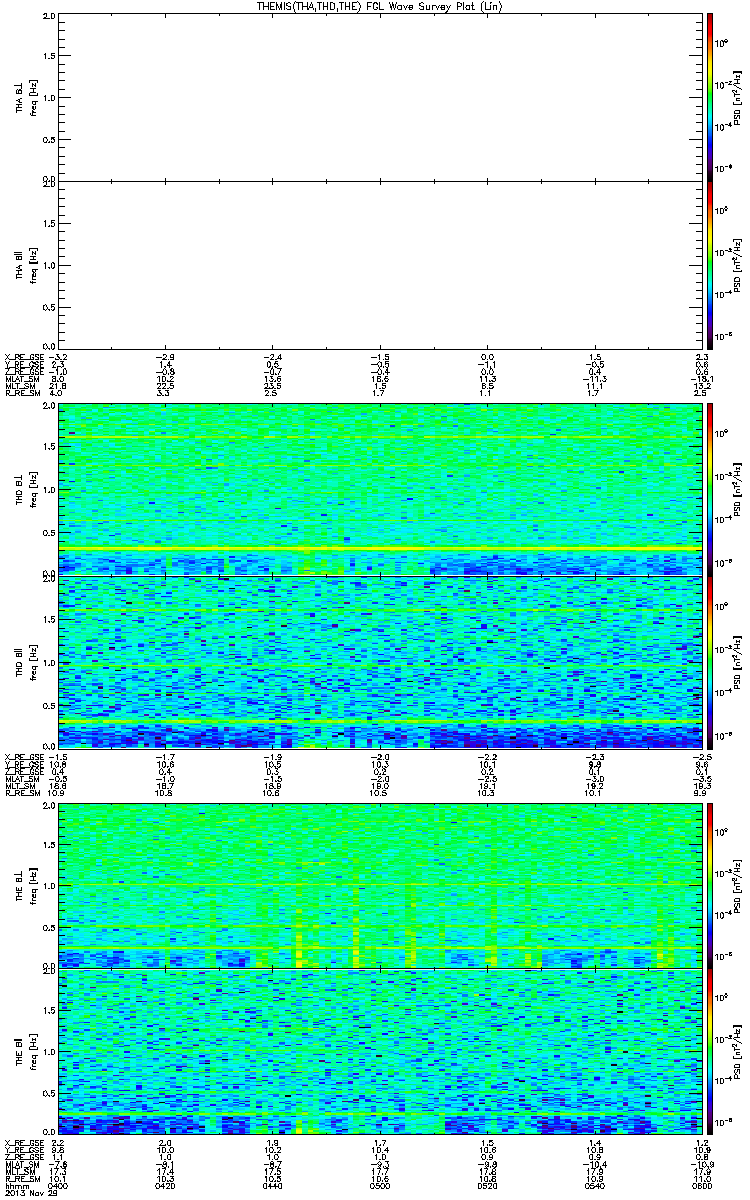
Task: Click the PSD color bar beside THA BII
Action: (710, 265)
